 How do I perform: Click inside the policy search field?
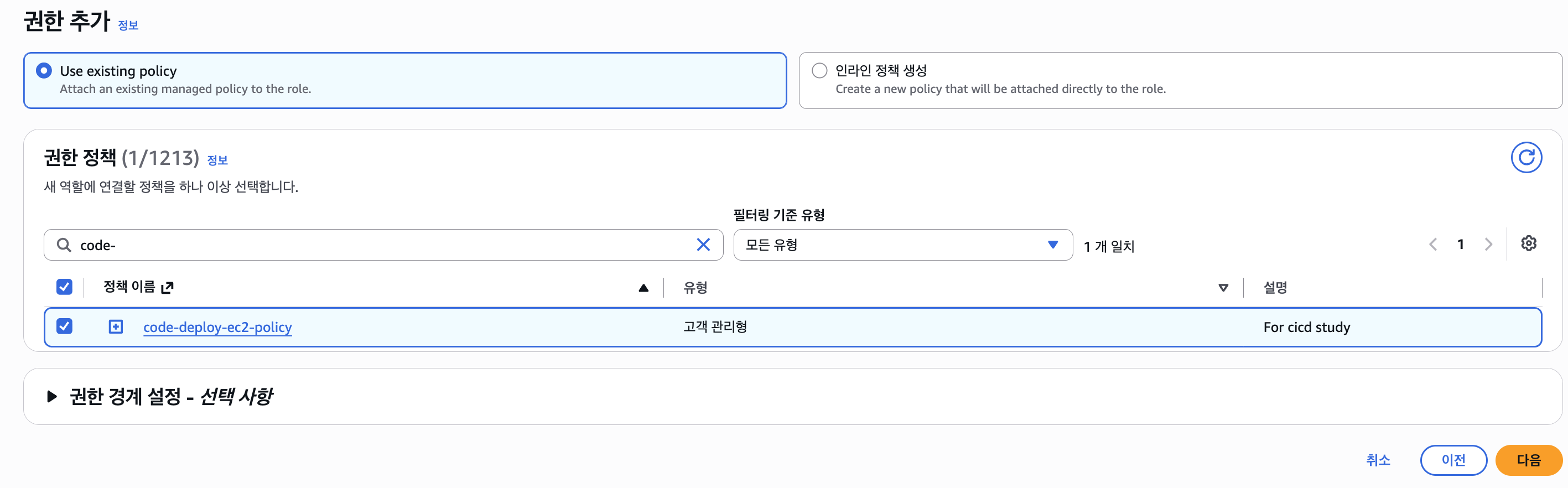coord(383,245)
